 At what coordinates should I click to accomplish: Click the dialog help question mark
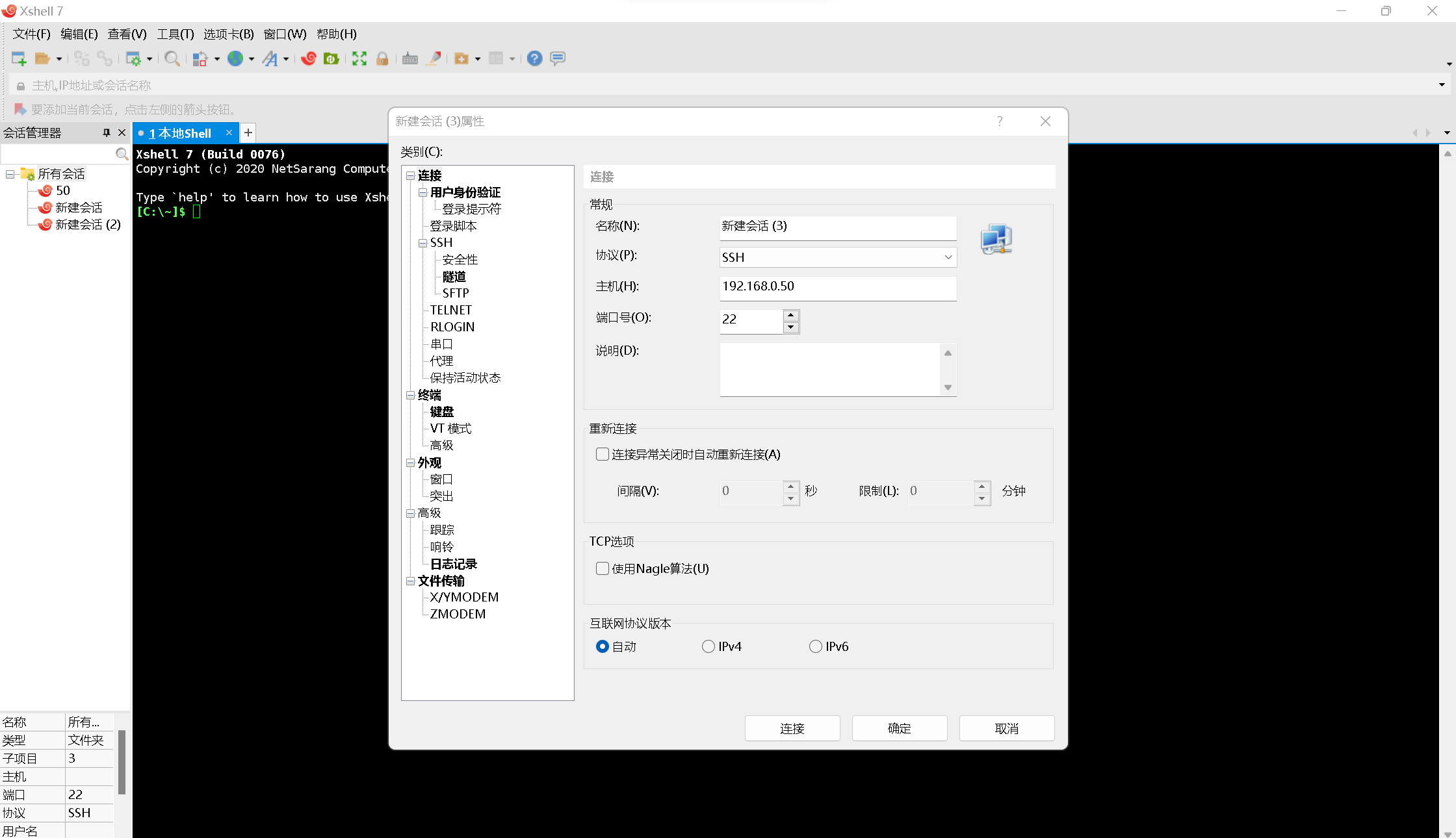tap(1000, 121)
